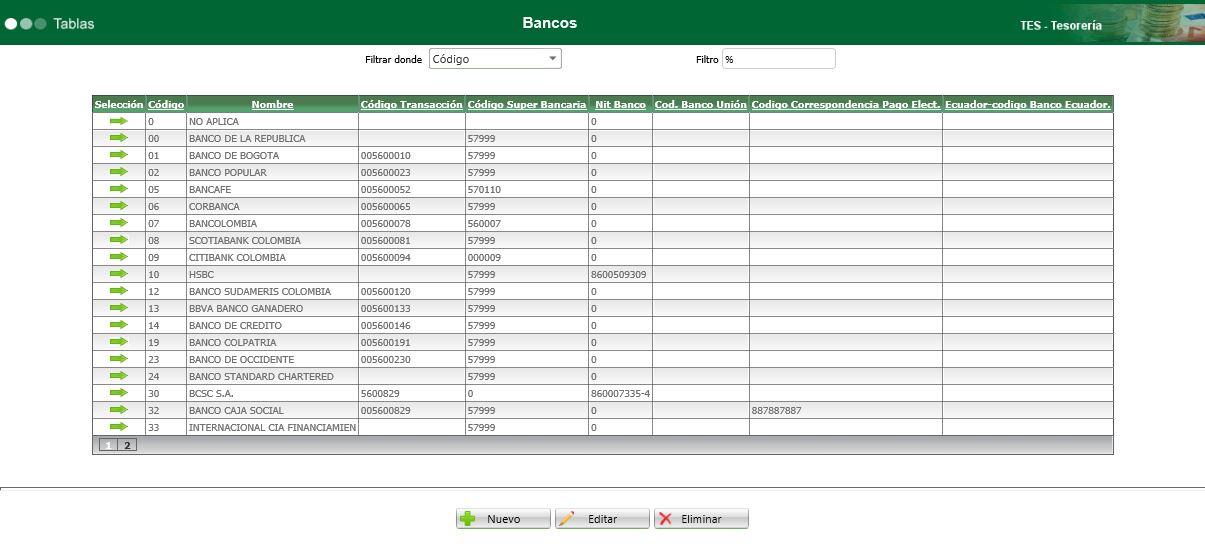This screenshot has height=556, width=1205.
Task: Click cell text BANCOLOMBIA
Action: tap(223, 224)
